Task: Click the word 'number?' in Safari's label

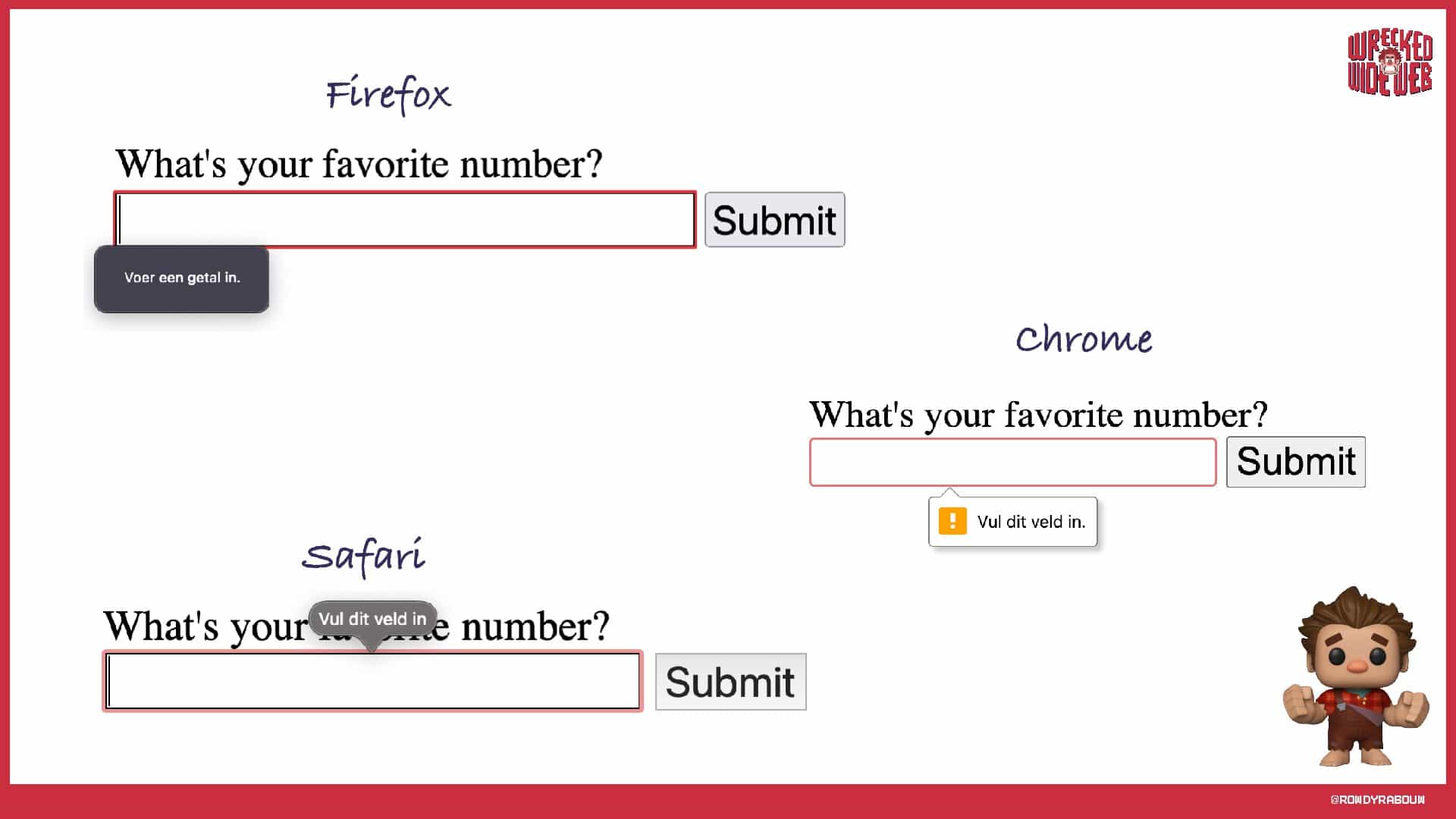Action: [x=535, y=626]
